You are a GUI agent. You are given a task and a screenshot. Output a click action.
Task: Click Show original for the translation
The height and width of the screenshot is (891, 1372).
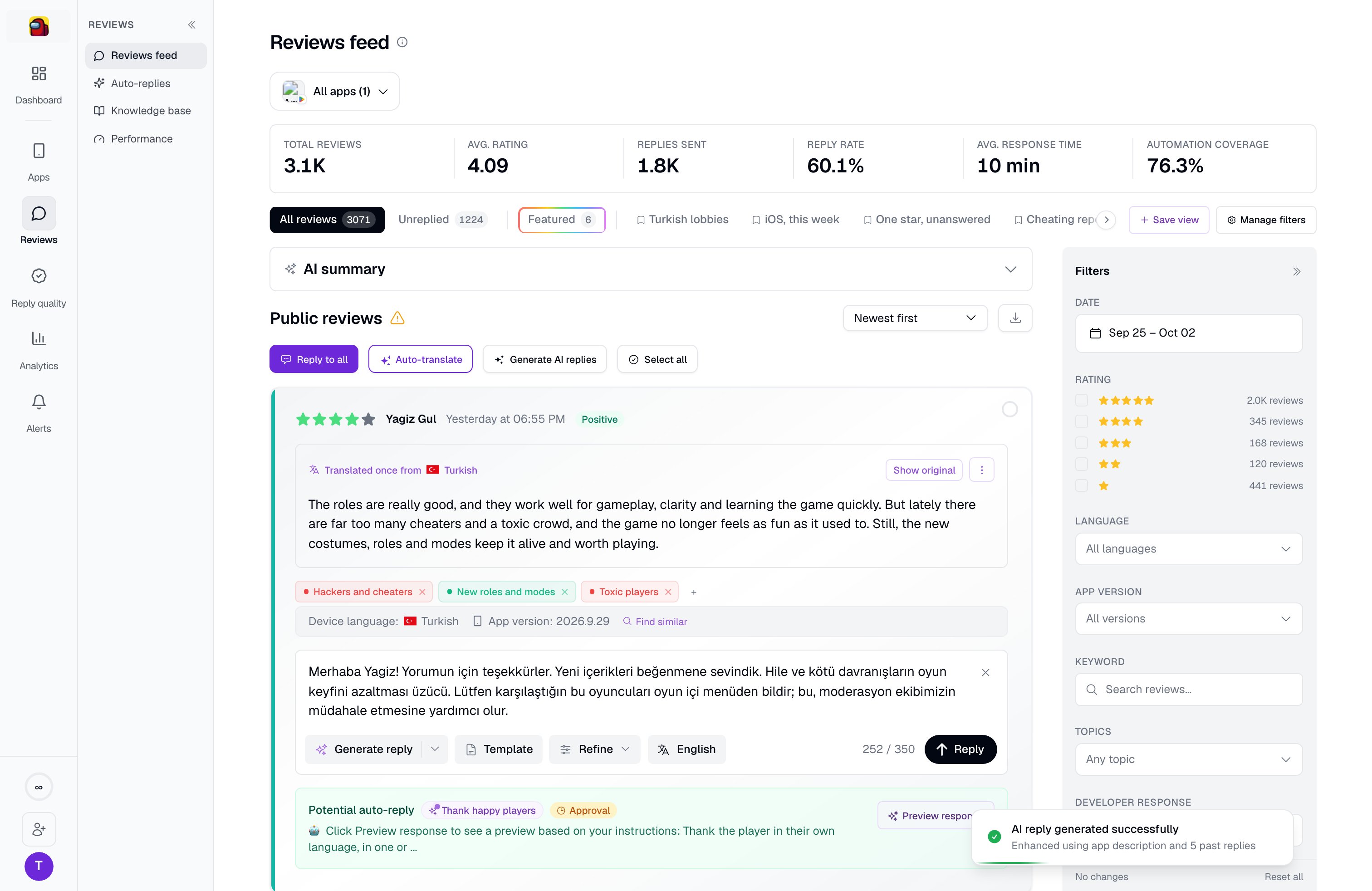click(x=924, y=470)
